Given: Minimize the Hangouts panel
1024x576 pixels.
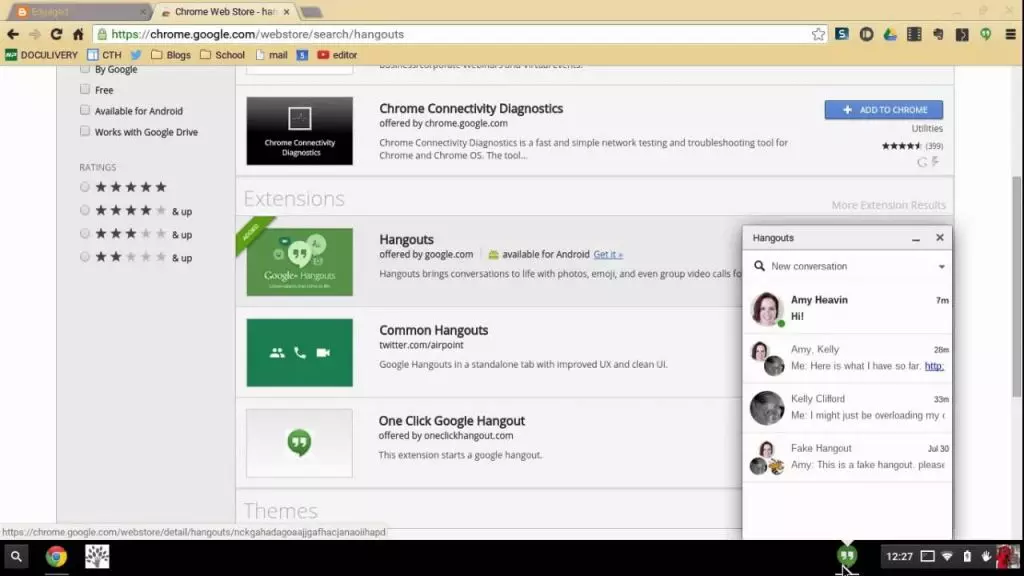Looking at the screenshot, I should (916, 239).
